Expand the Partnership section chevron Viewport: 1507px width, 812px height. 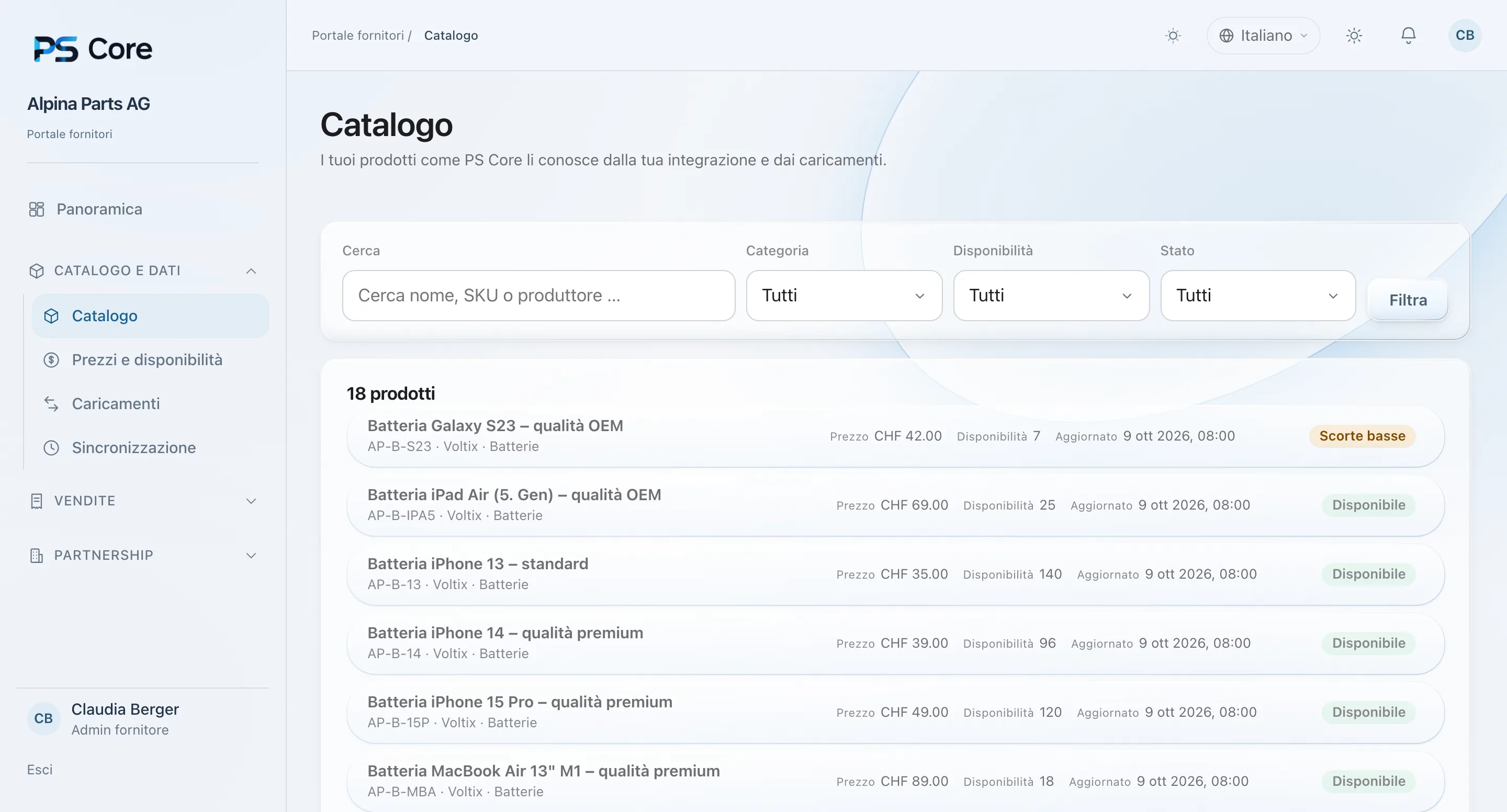point(251,555)
